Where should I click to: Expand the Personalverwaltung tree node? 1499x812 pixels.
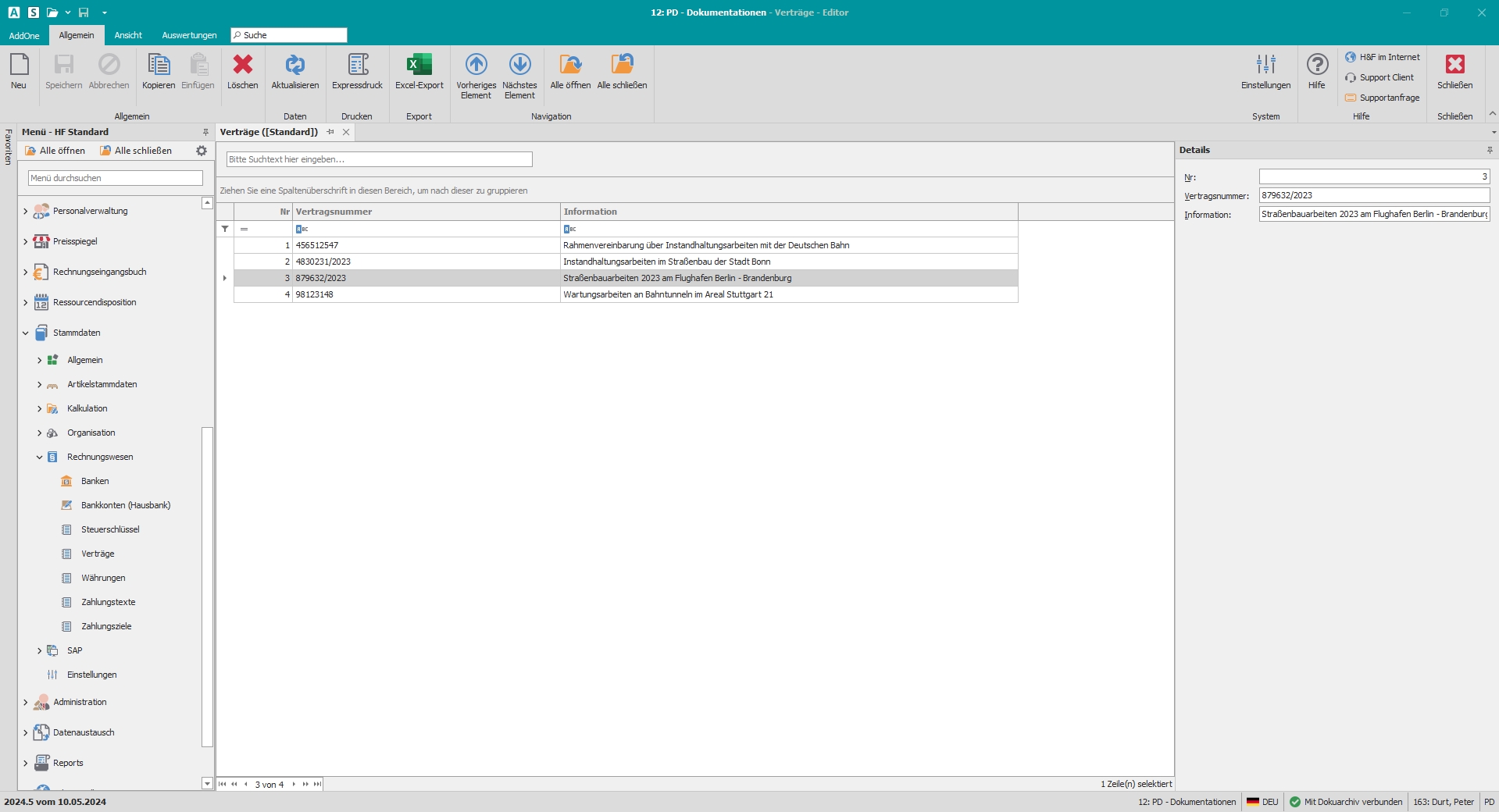(26, 212)
